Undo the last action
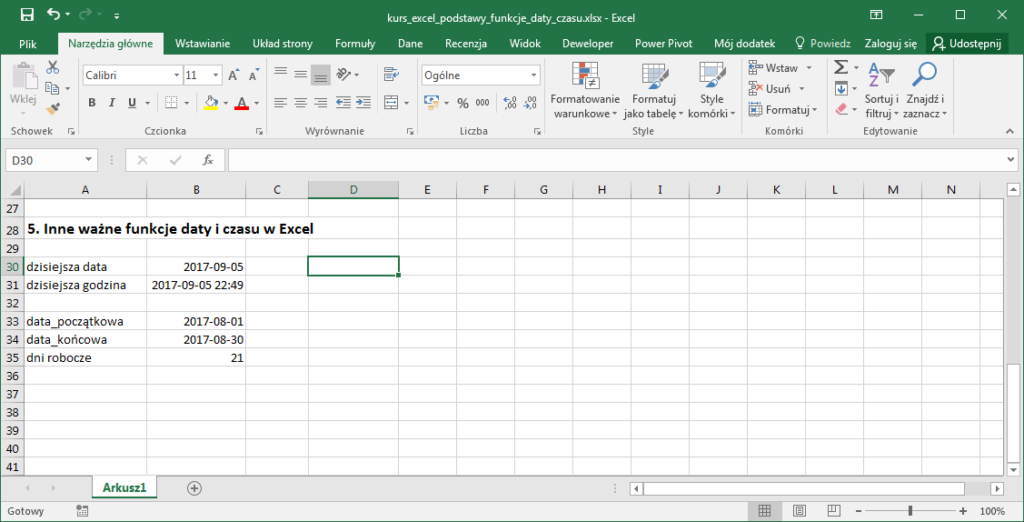This screenshot has width=1024, height=522. (x=54, y=14)
